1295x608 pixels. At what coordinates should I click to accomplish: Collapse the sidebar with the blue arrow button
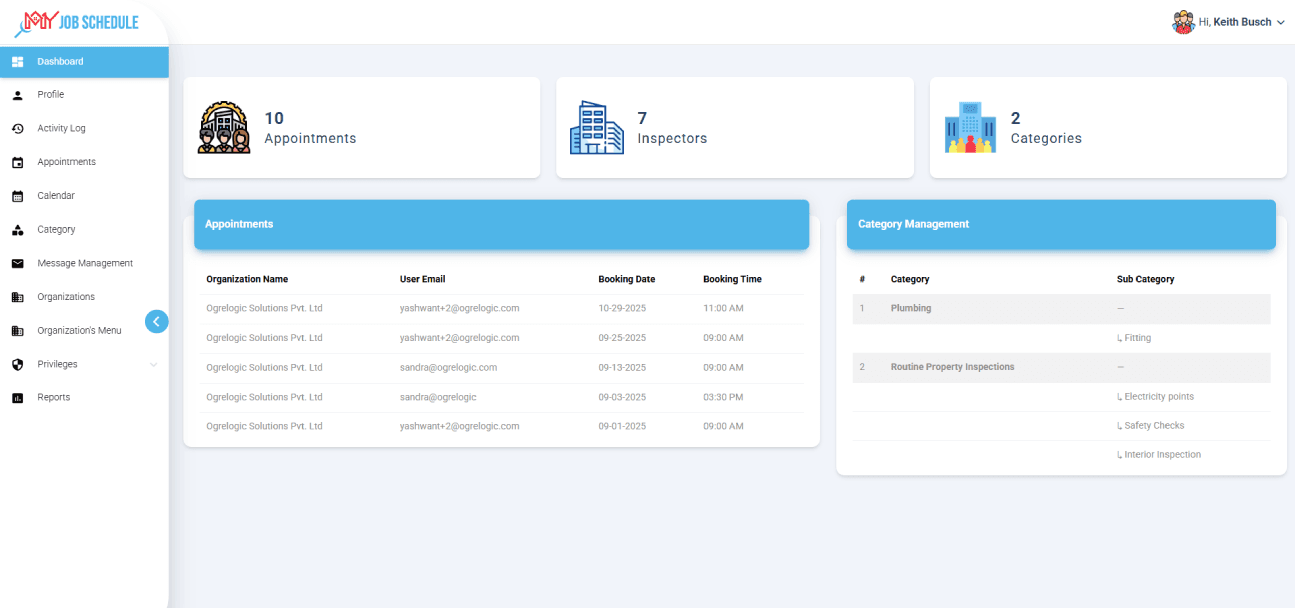click(156, 321)
